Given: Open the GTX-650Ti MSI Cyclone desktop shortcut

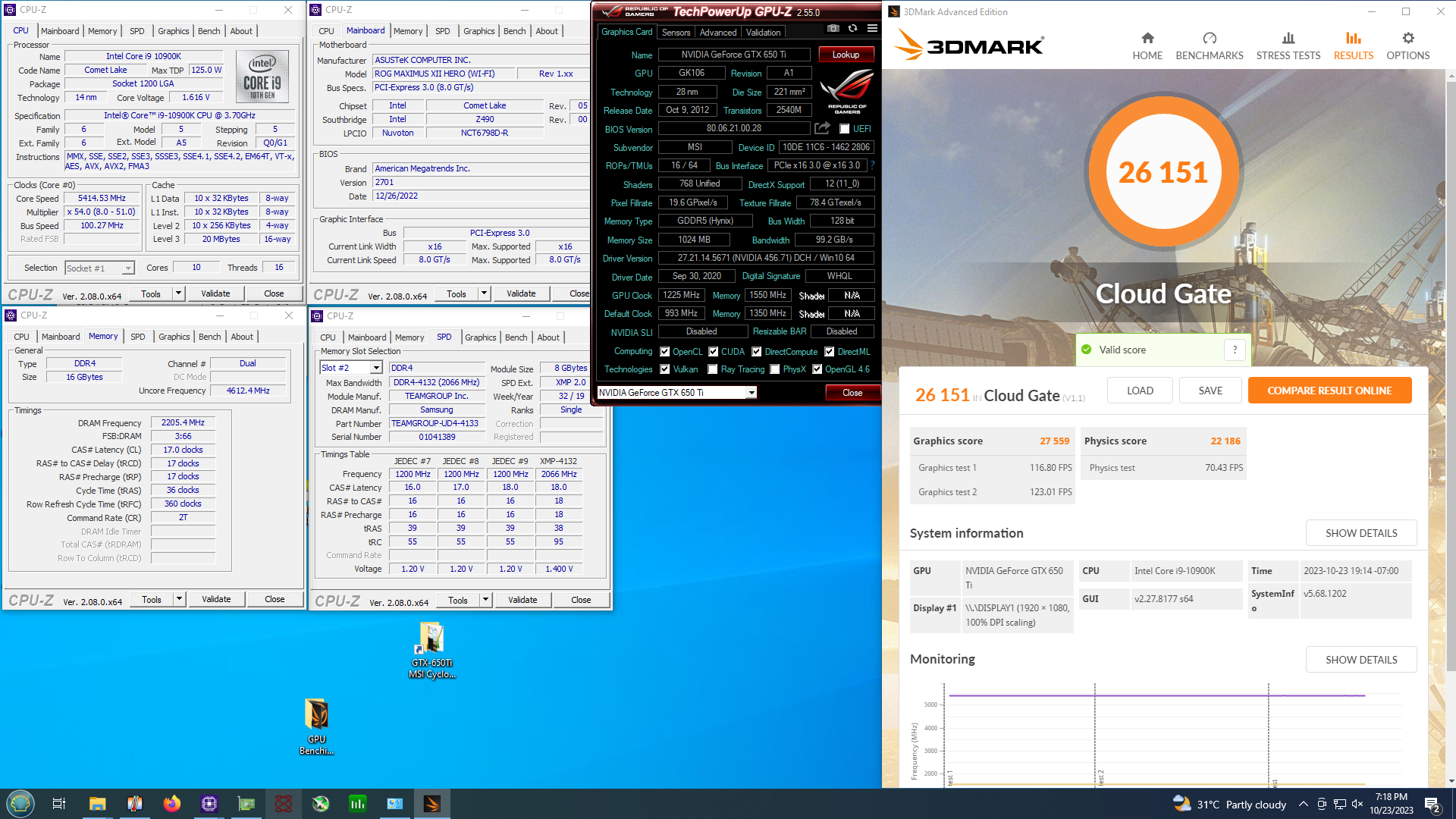Looking at the screenshot, I should click(431, 651).
